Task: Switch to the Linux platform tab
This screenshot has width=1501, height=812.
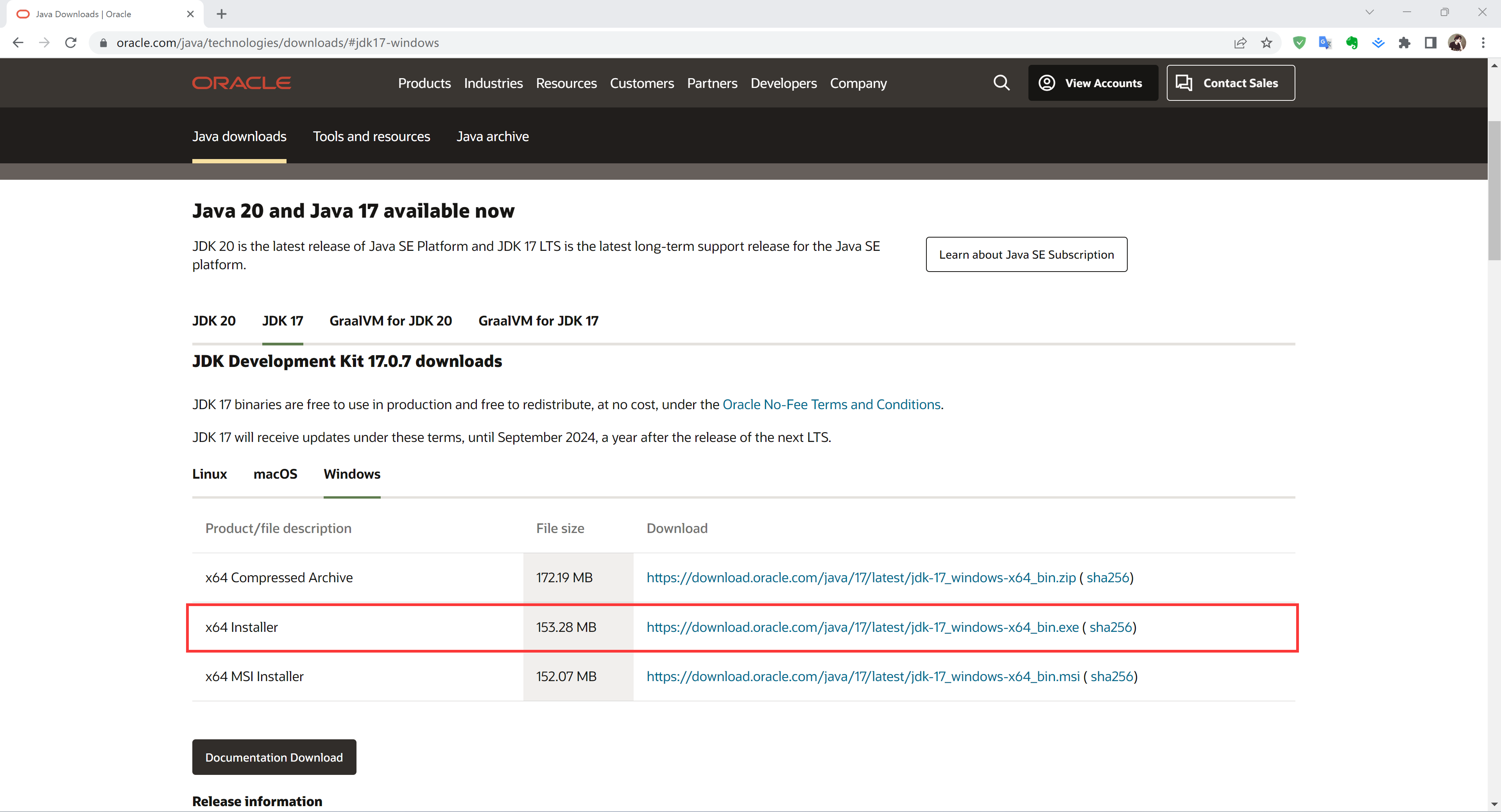Action: pyautogui.click(x=209, y=474)
